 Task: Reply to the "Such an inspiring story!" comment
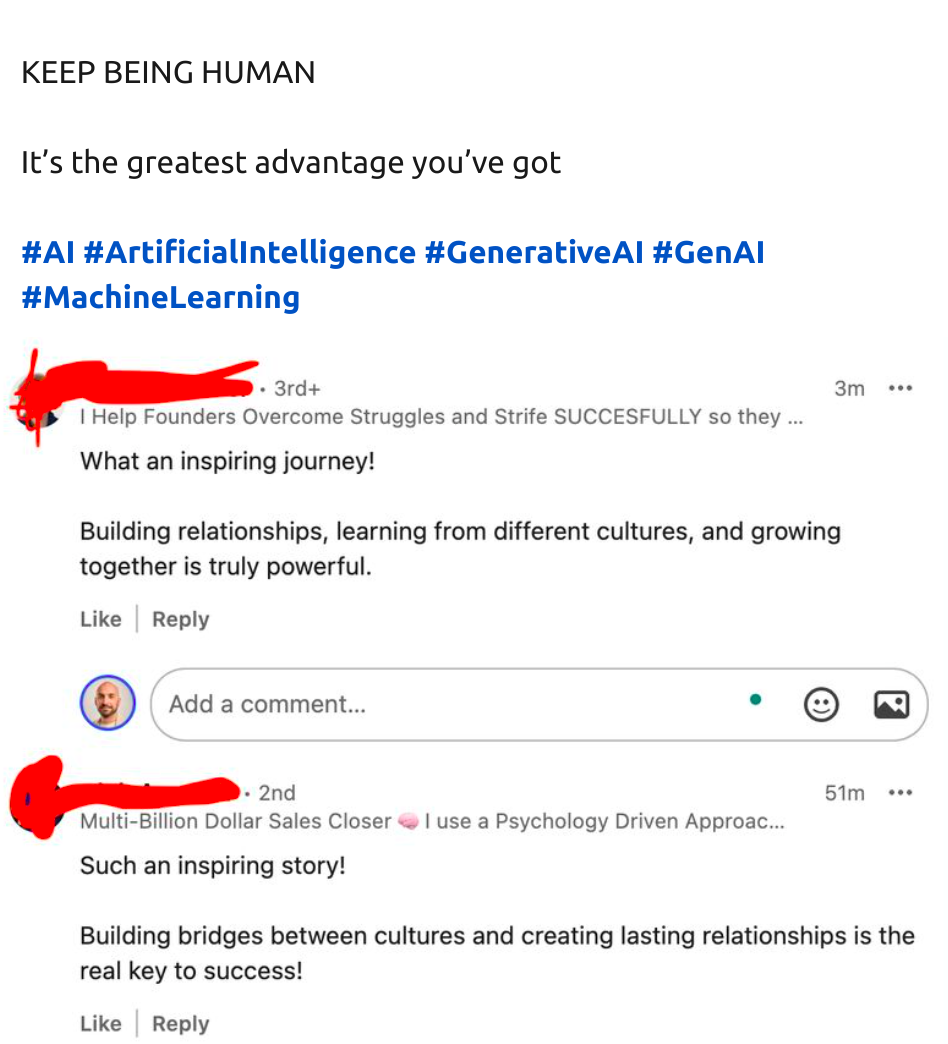click(180, 1024)
